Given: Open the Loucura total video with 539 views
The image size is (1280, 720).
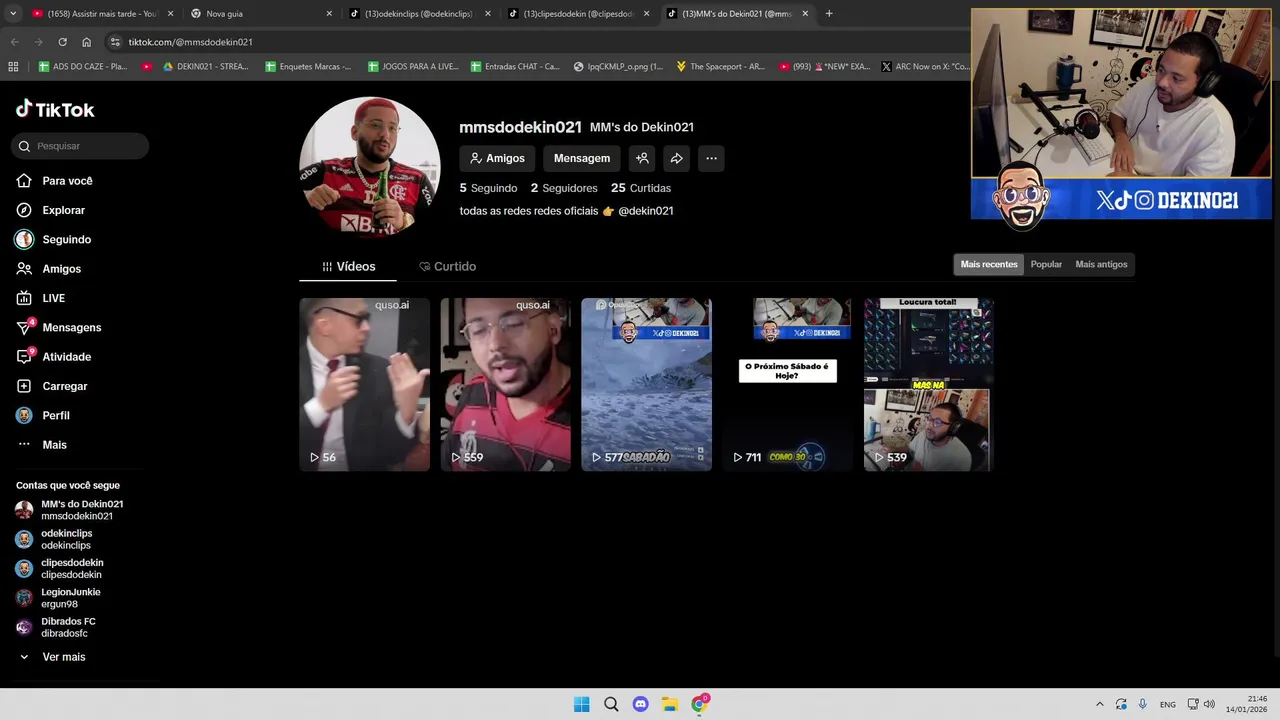Looking at the screenshot, I should (928, 385).
